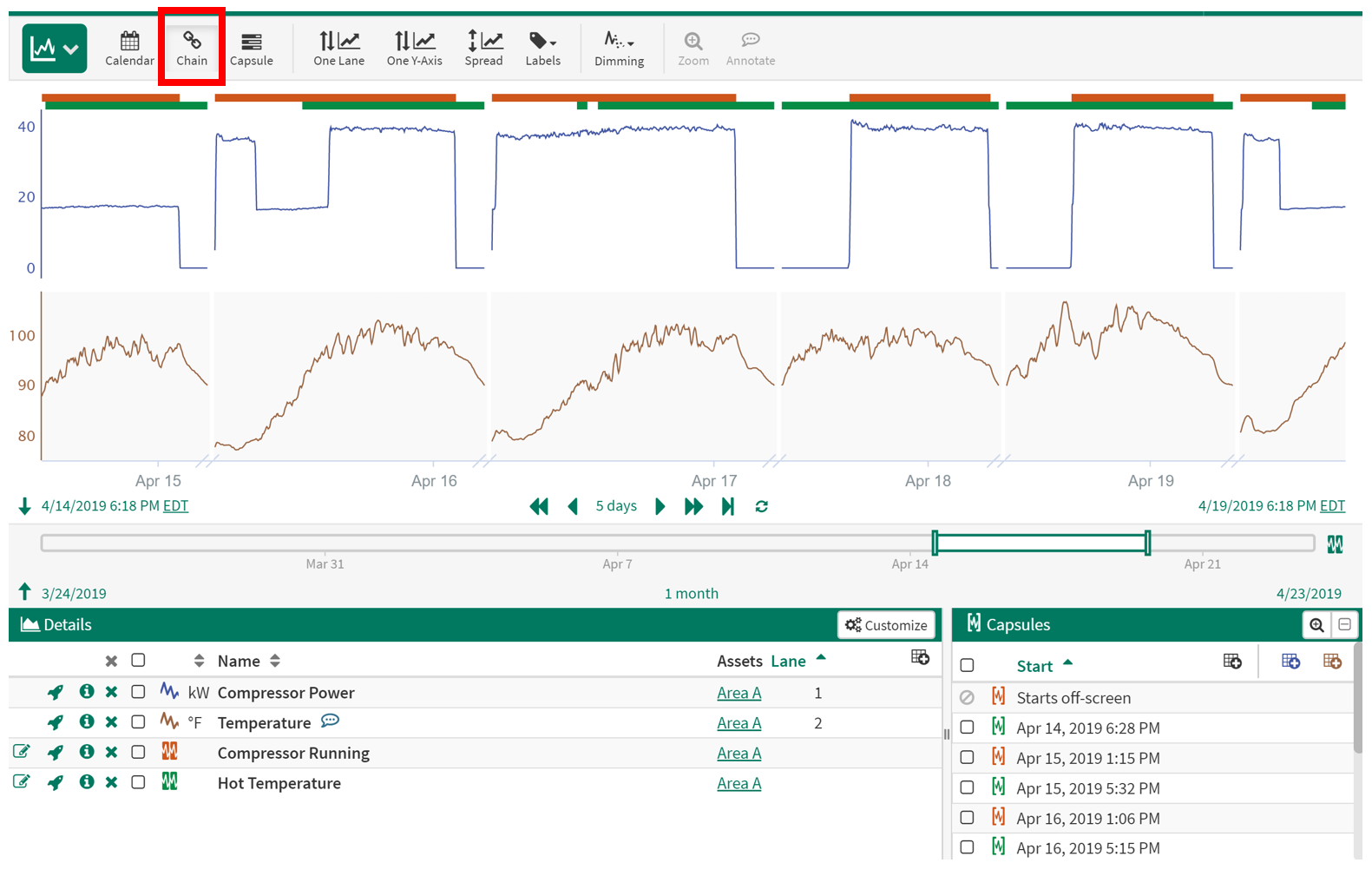
Task: Open Area A link for Temperature
Action: [739, 723]
